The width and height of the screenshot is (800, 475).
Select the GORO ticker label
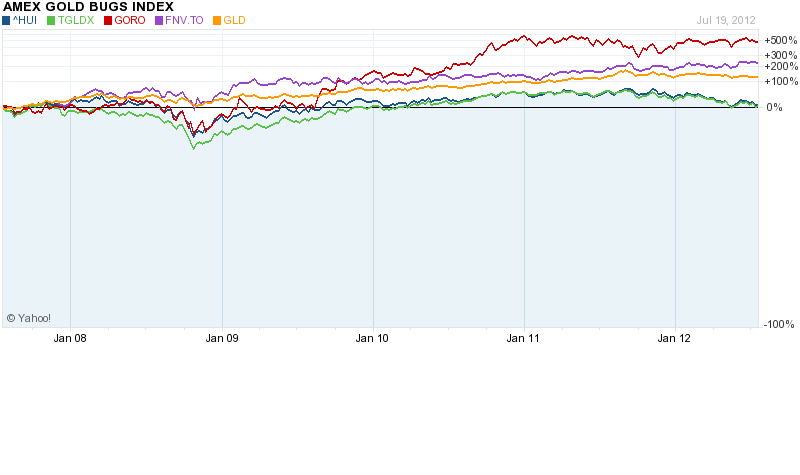tap(130, 20)
